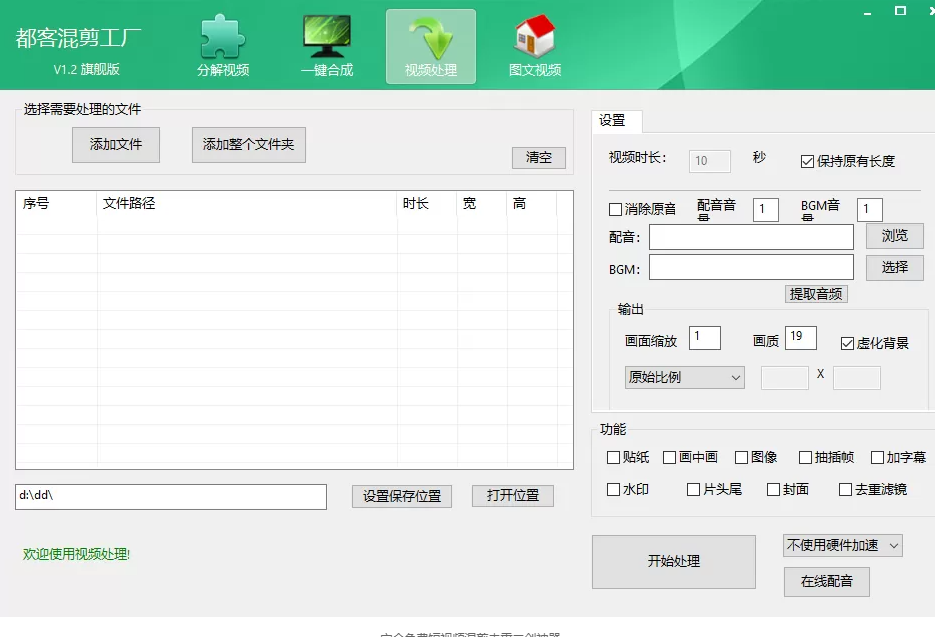Click the 画面缩放 value field

[x=705, y=338]
